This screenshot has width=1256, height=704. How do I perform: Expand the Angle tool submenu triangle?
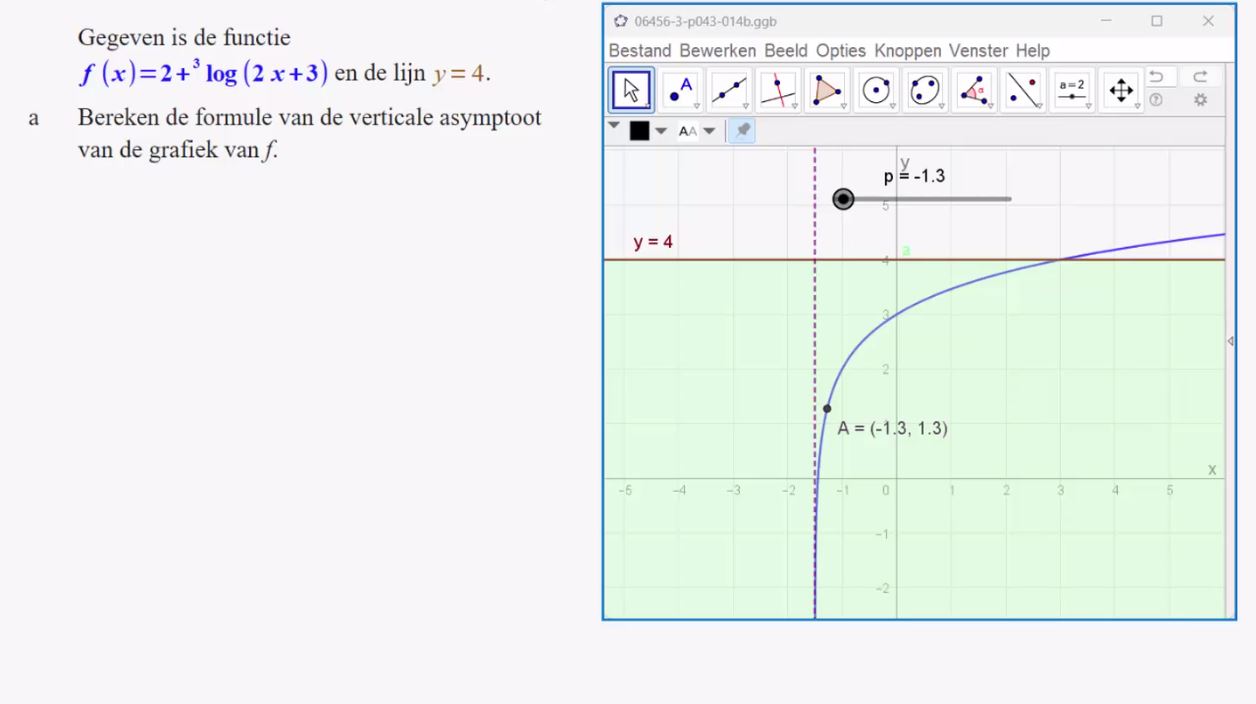991,106
